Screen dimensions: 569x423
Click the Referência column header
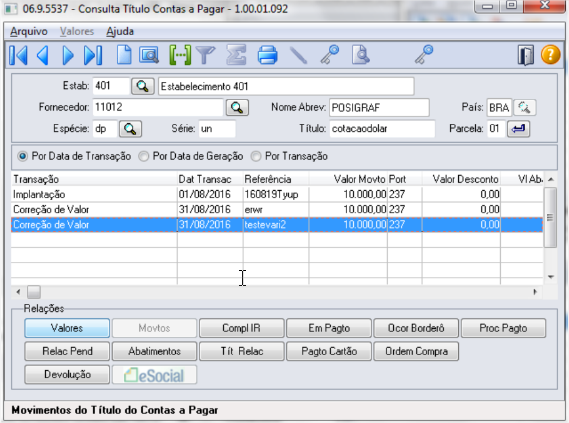click(x=276, y=179)
